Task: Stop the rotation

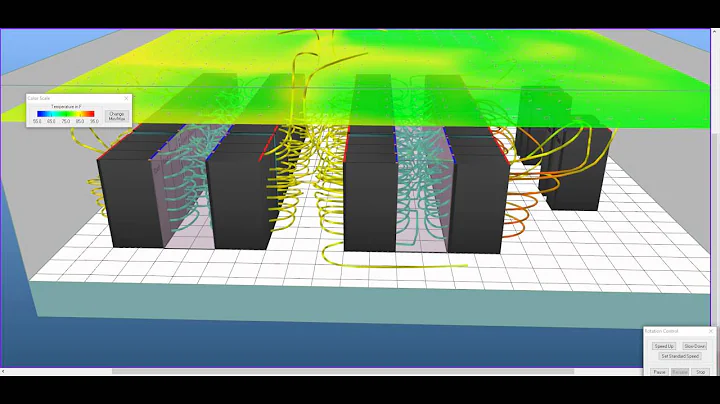Action: click(x=700, y=372)
